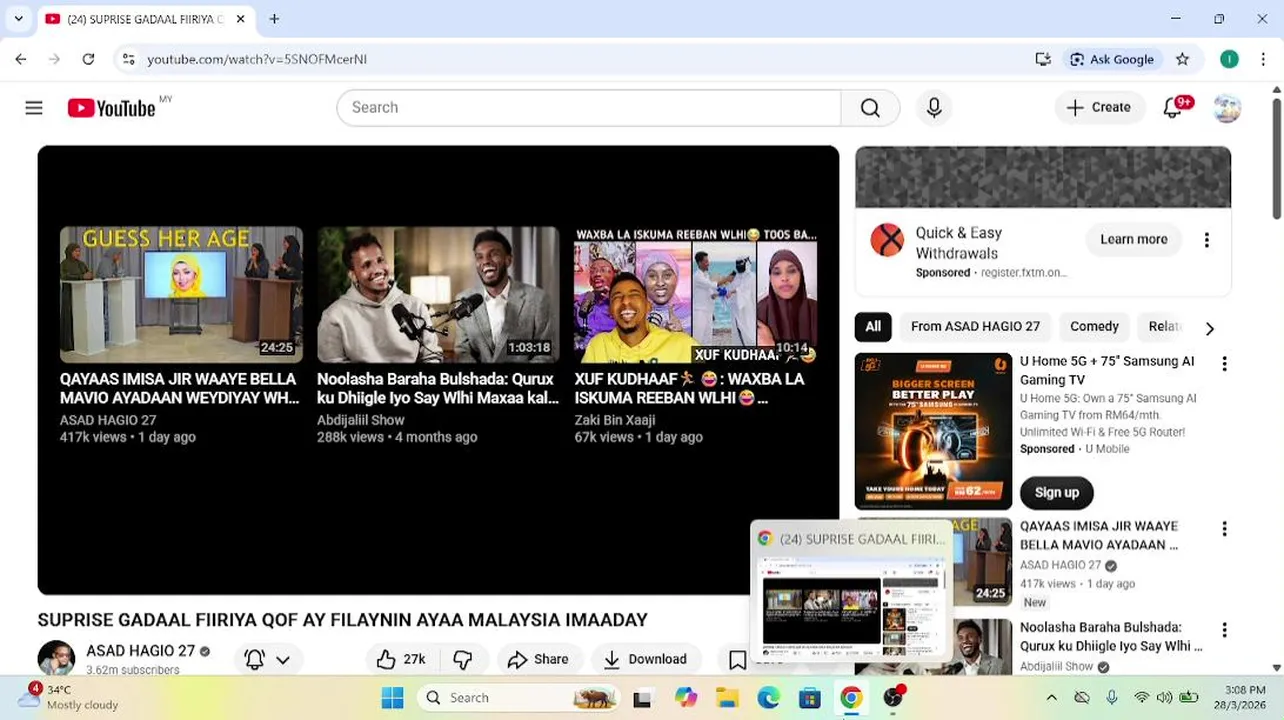Open the GUESS HER AGE end-screen video
This screenshot has width=1284, height=720.
tap(181, 294)
